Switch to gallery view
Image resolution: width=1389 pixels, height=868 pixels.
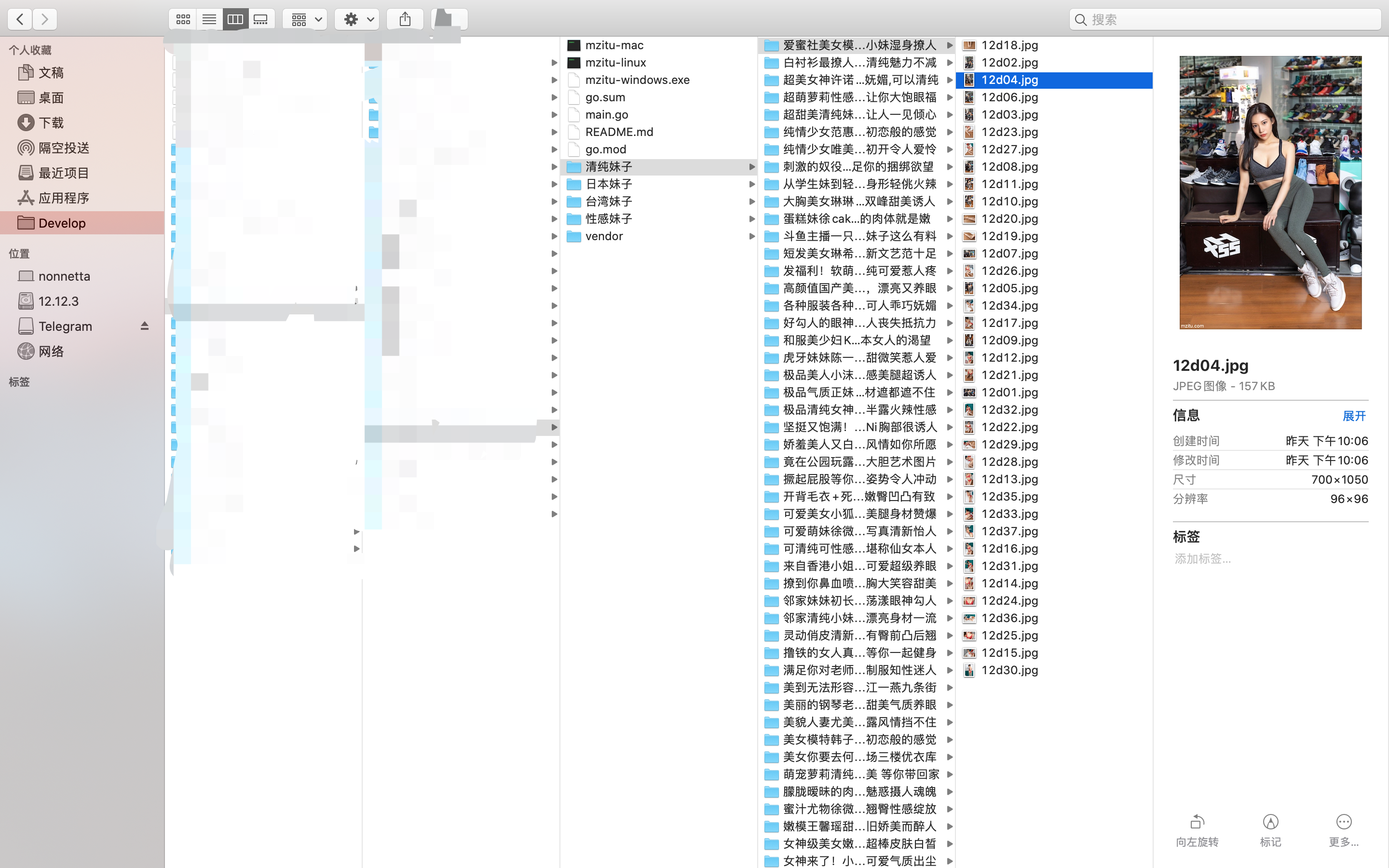[x=261, y=19]
